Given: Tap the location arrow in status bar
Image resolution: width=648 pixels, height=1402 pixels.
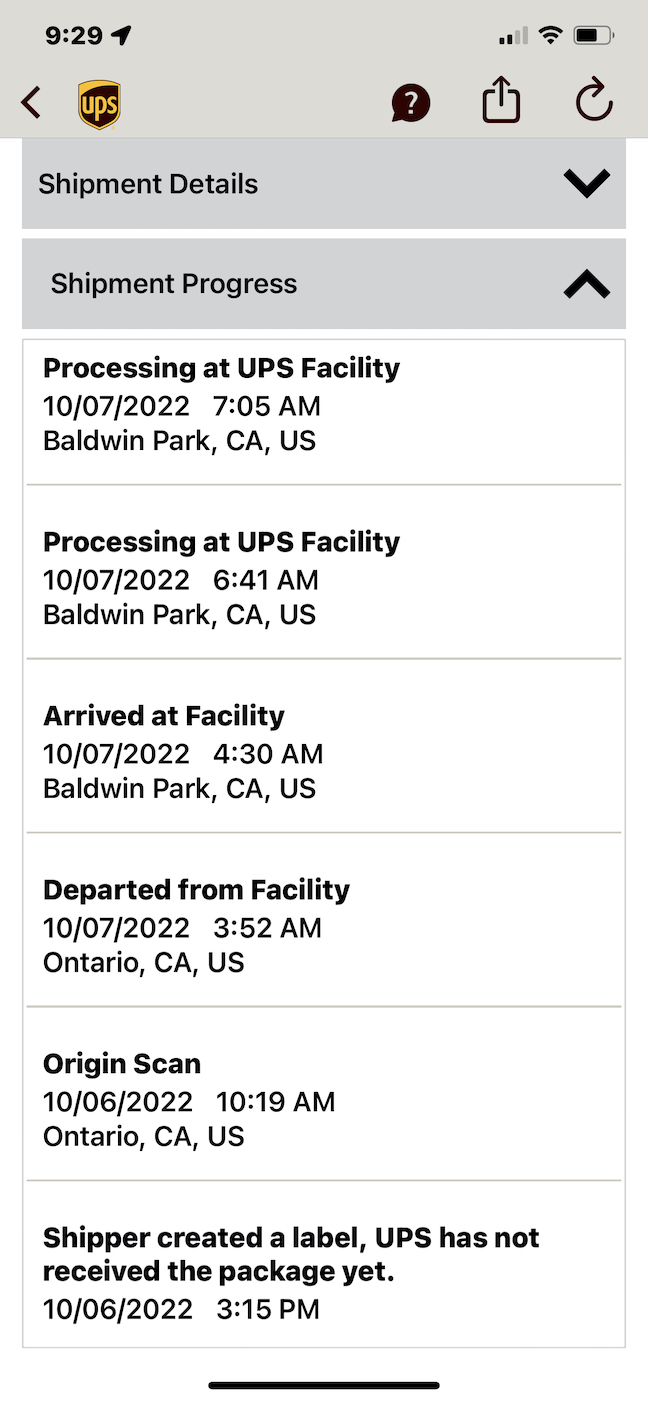Looking at the screenshot, I should [122, 36].
